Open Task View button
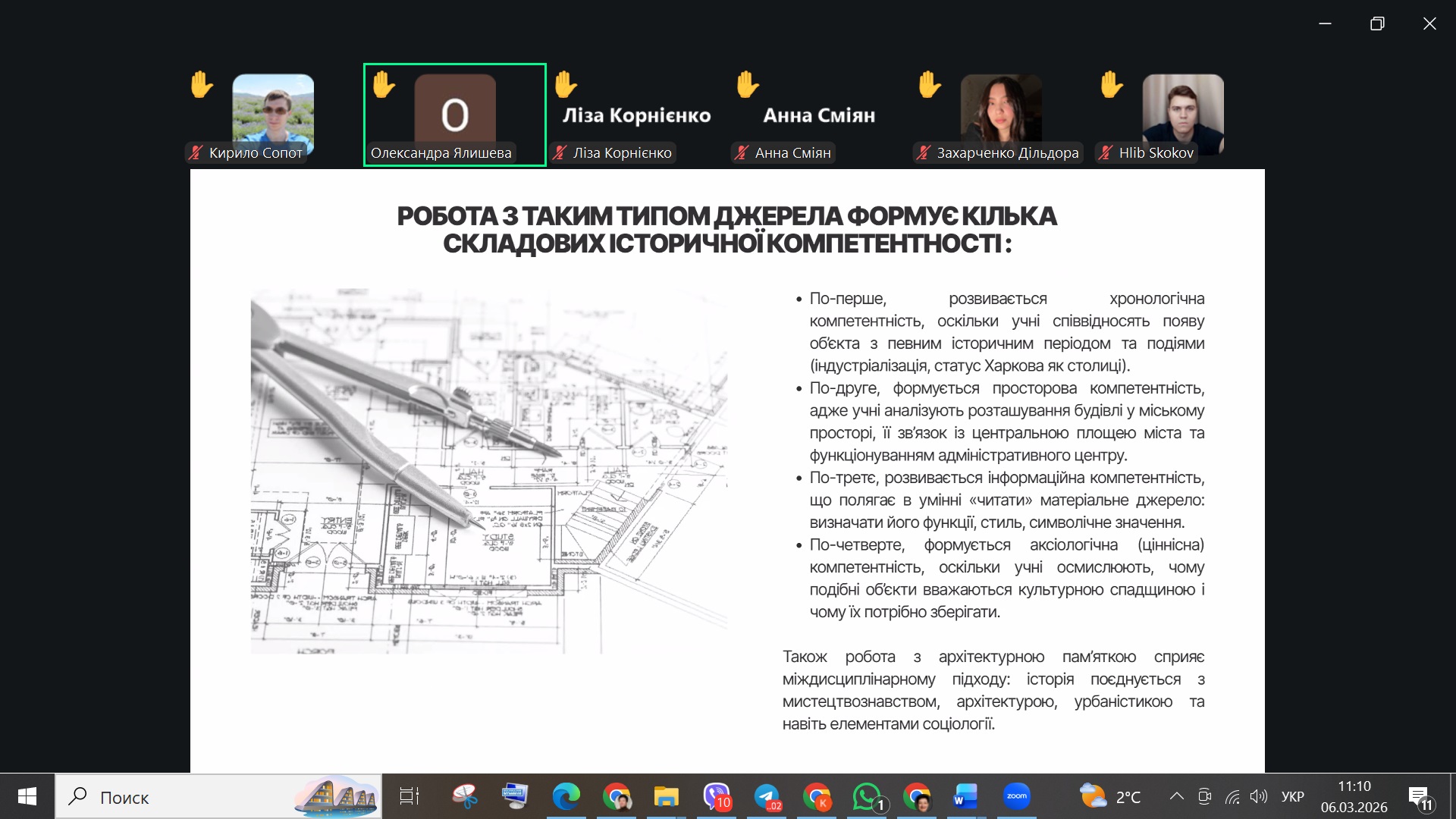1456x819 pixels. point(409,796)
